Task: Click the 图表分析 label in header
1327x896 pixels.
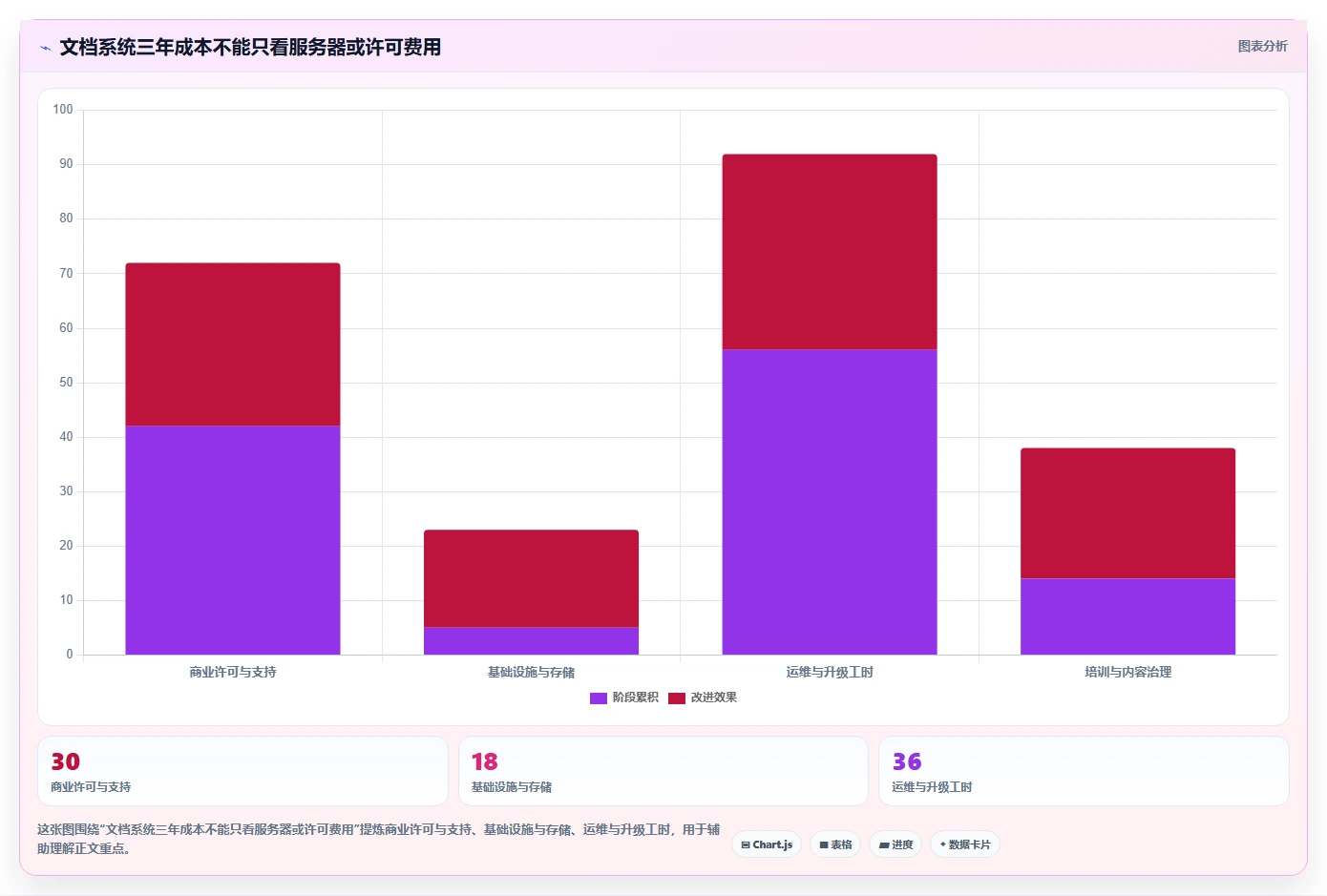Action: point(1262,46)
